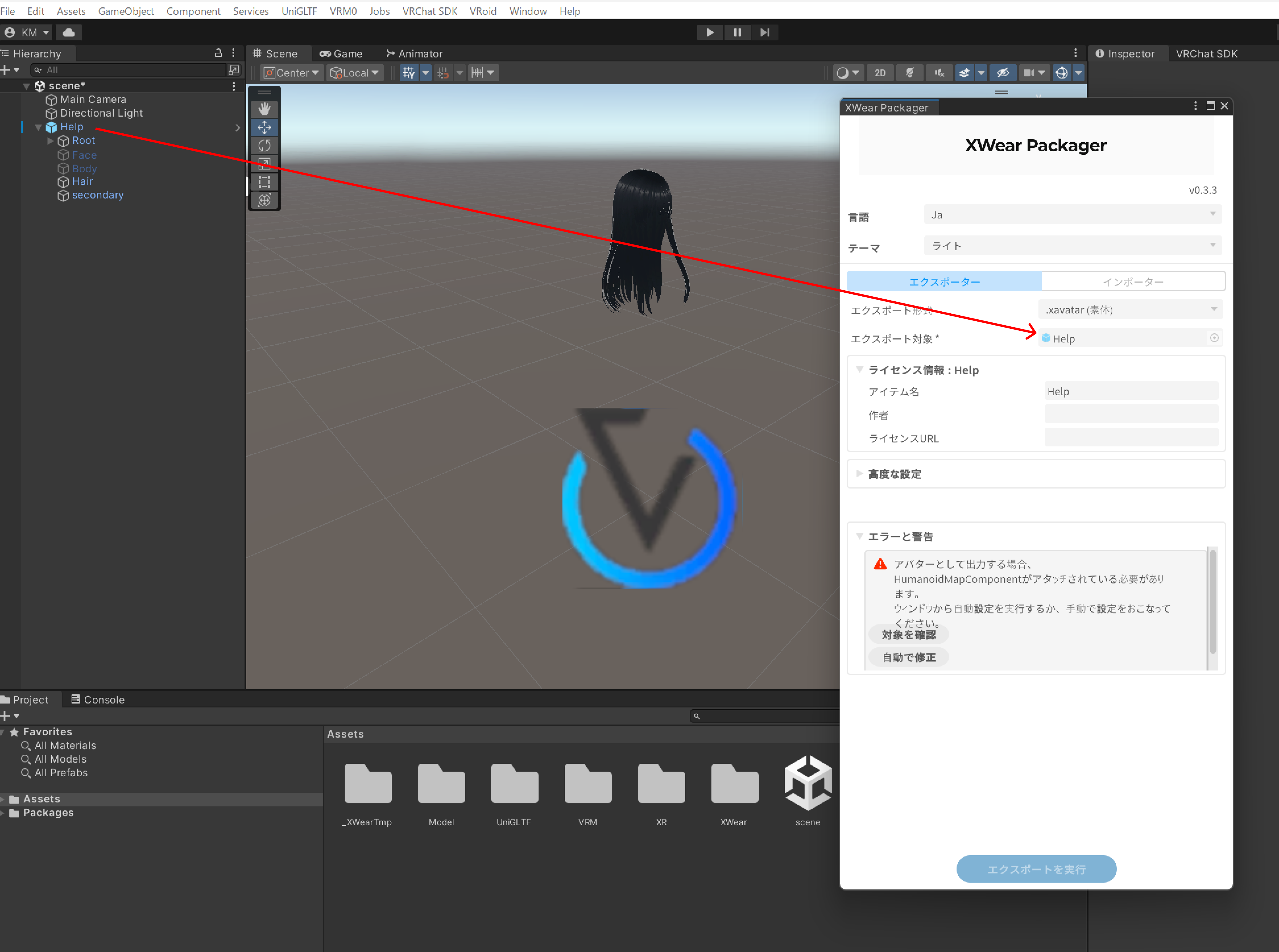Click the errors list scrollbar

click(1212, 602)
